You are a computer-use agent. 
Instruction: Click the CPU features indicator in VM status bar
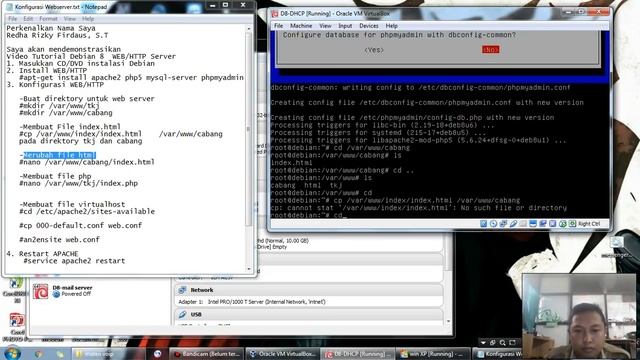(x=553, y=224)
